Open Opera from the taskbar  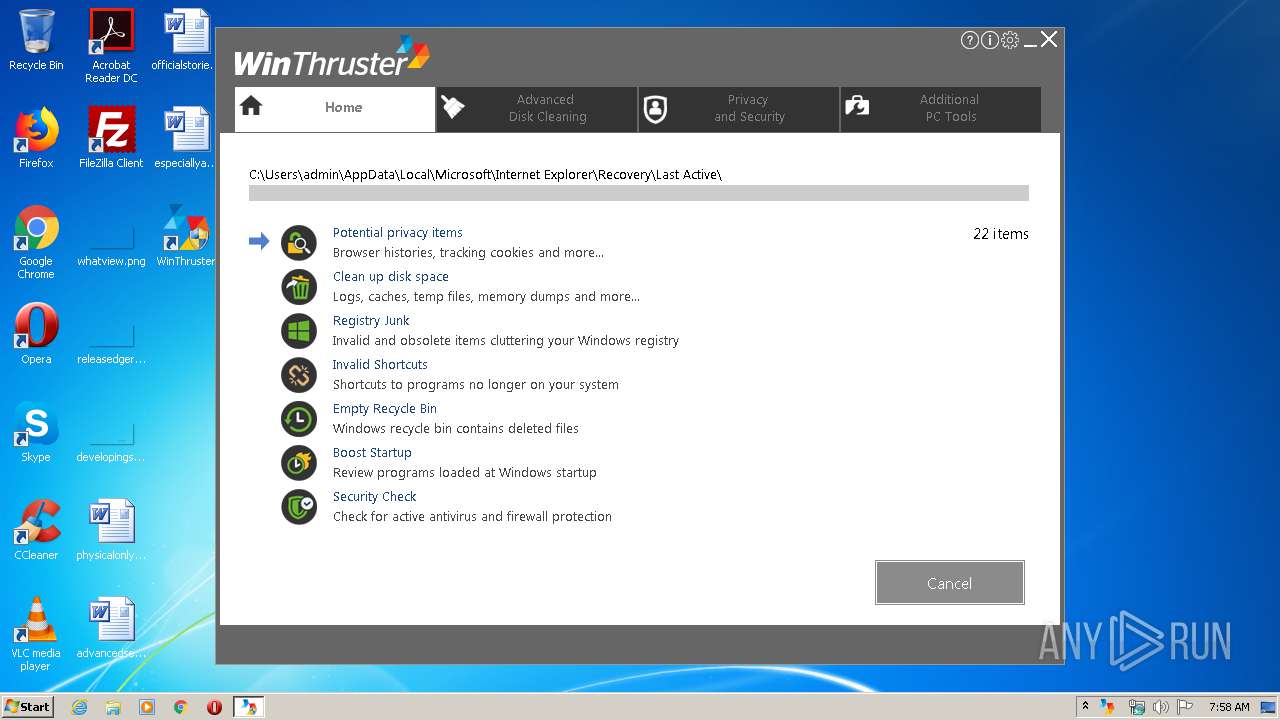[x=214, y=707]
